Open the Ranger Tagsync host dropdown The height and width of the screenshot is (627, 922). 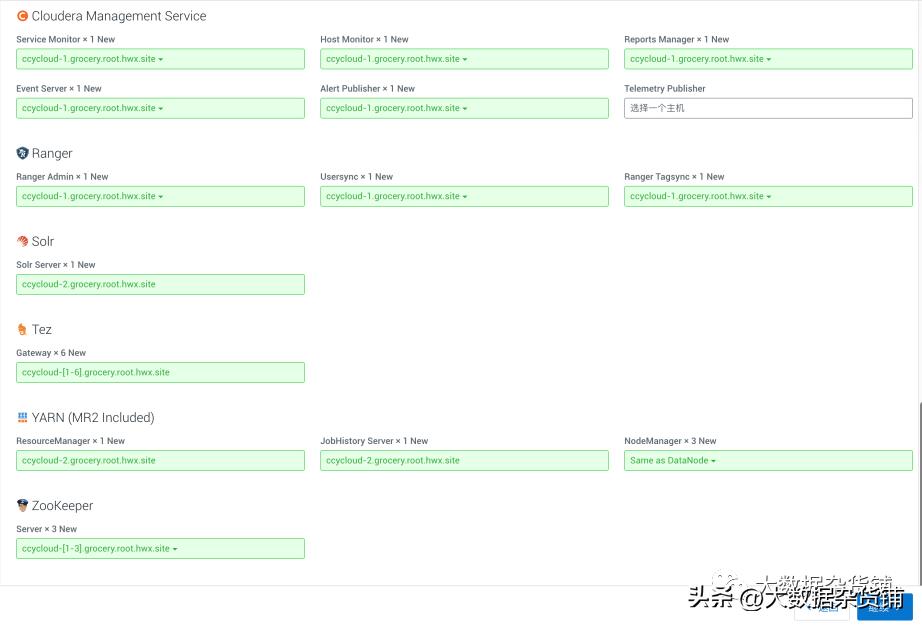[768, 196]
